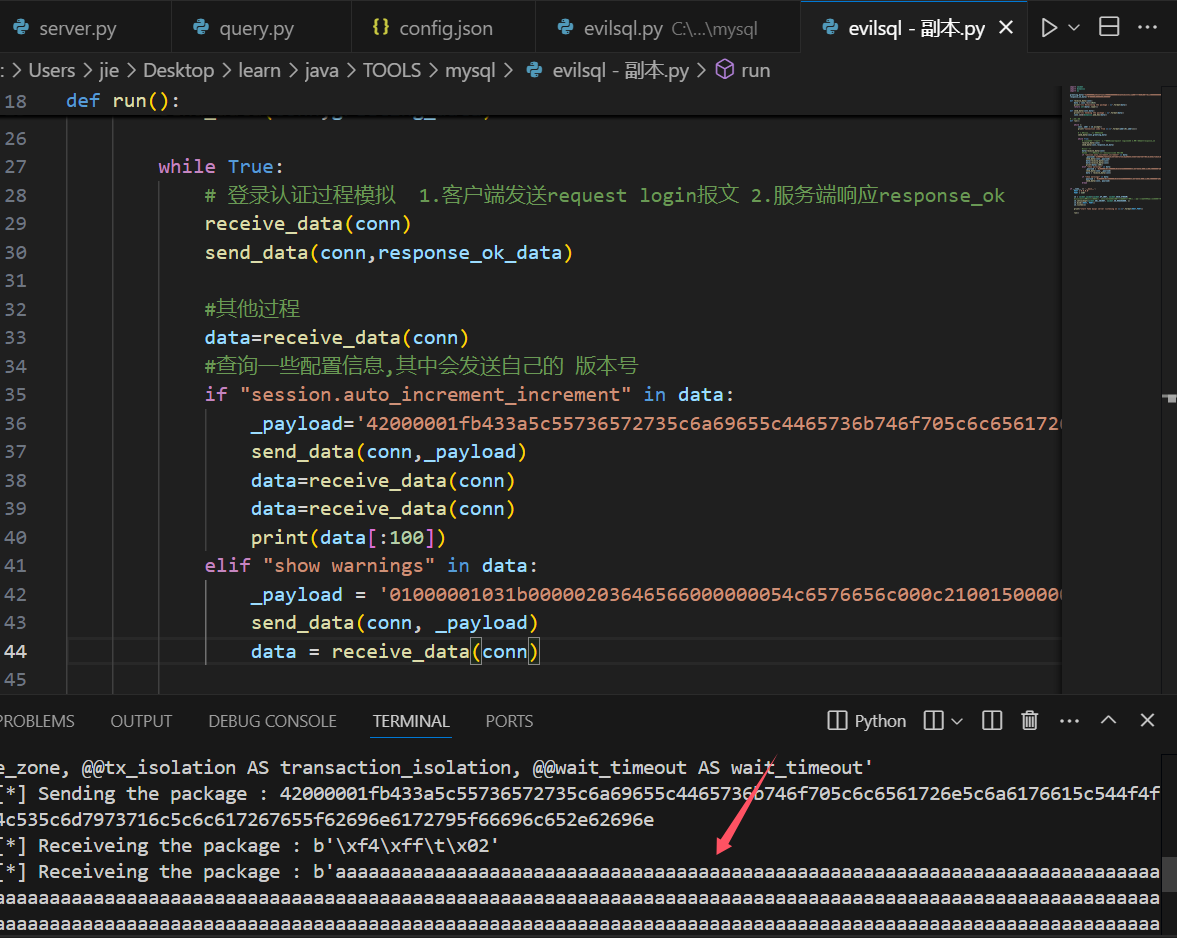Click the editor minimap preview
The image size is (1177, 938).
(1115, 150)
